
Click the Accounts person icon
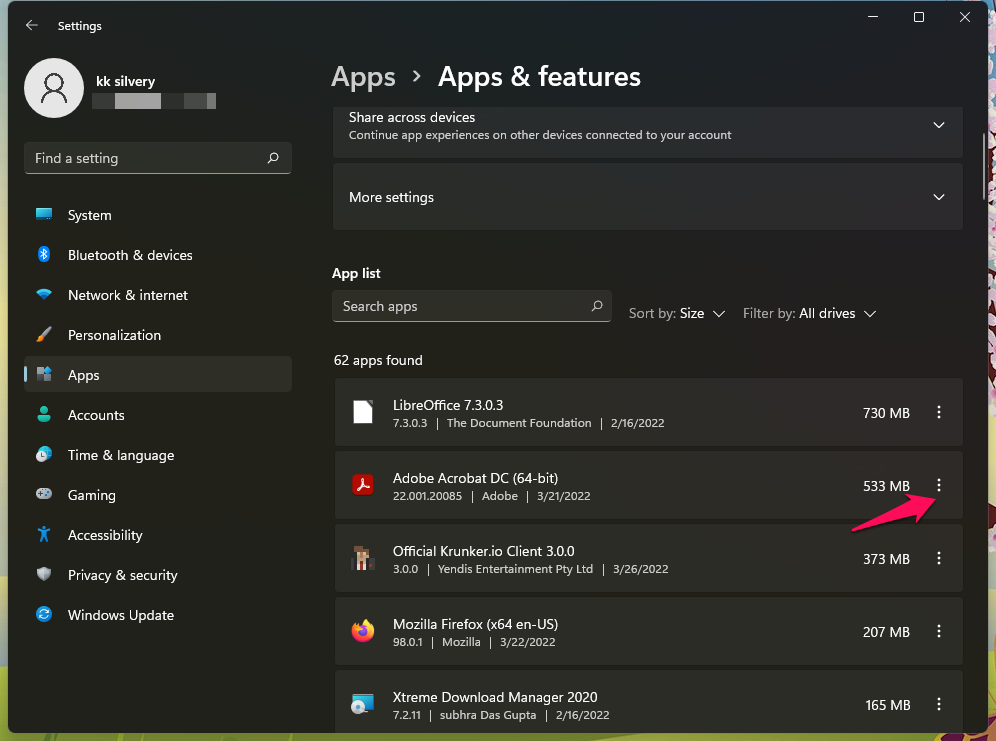44,415
